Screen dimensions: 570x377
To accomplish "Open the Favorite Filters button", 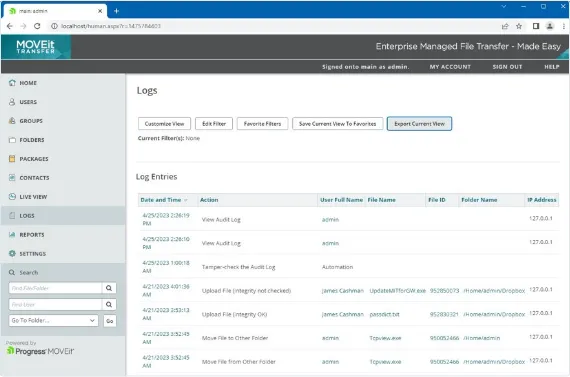I will [262, 124].
